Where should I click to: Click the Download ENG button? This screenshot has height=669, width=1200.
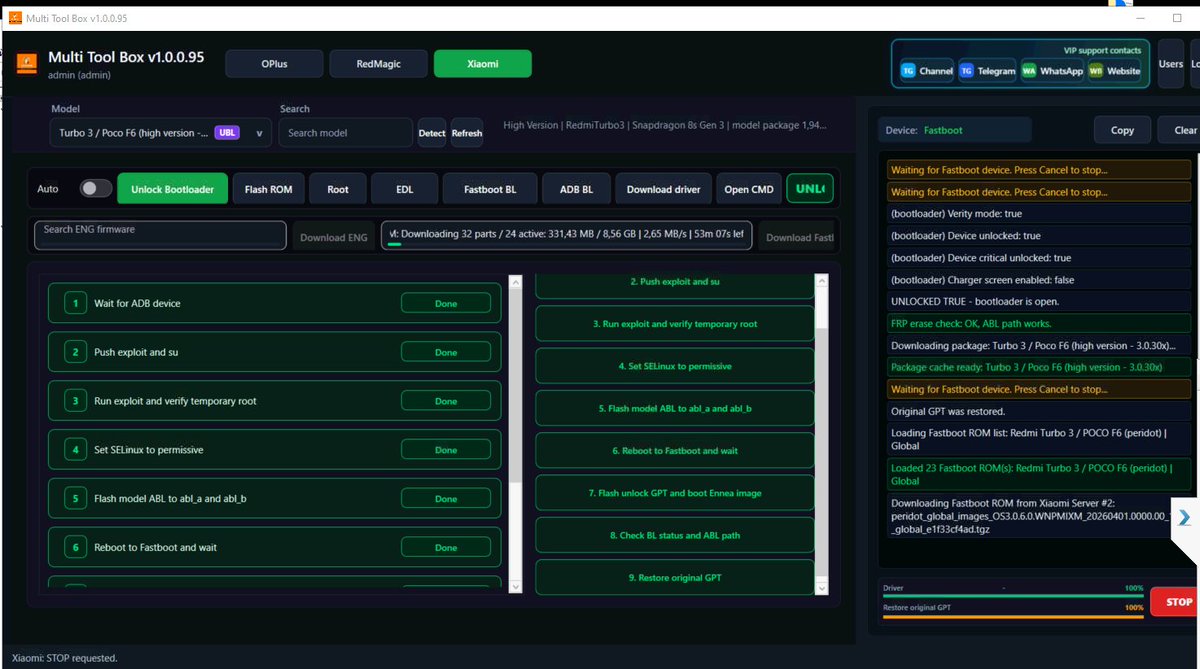(334, 237)
